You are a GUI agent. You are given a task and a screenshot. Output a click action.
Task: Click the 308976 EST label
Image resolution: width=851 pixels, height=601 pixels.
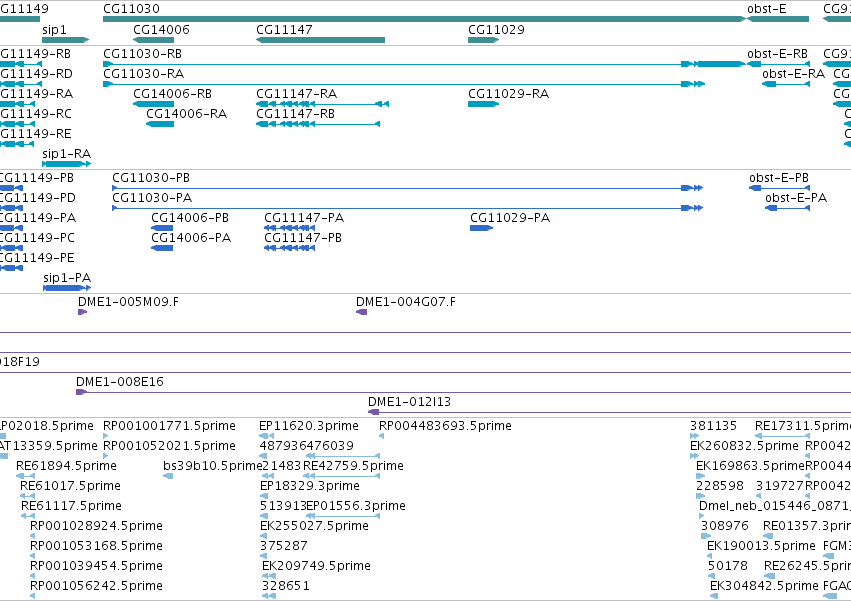(725, 527)
